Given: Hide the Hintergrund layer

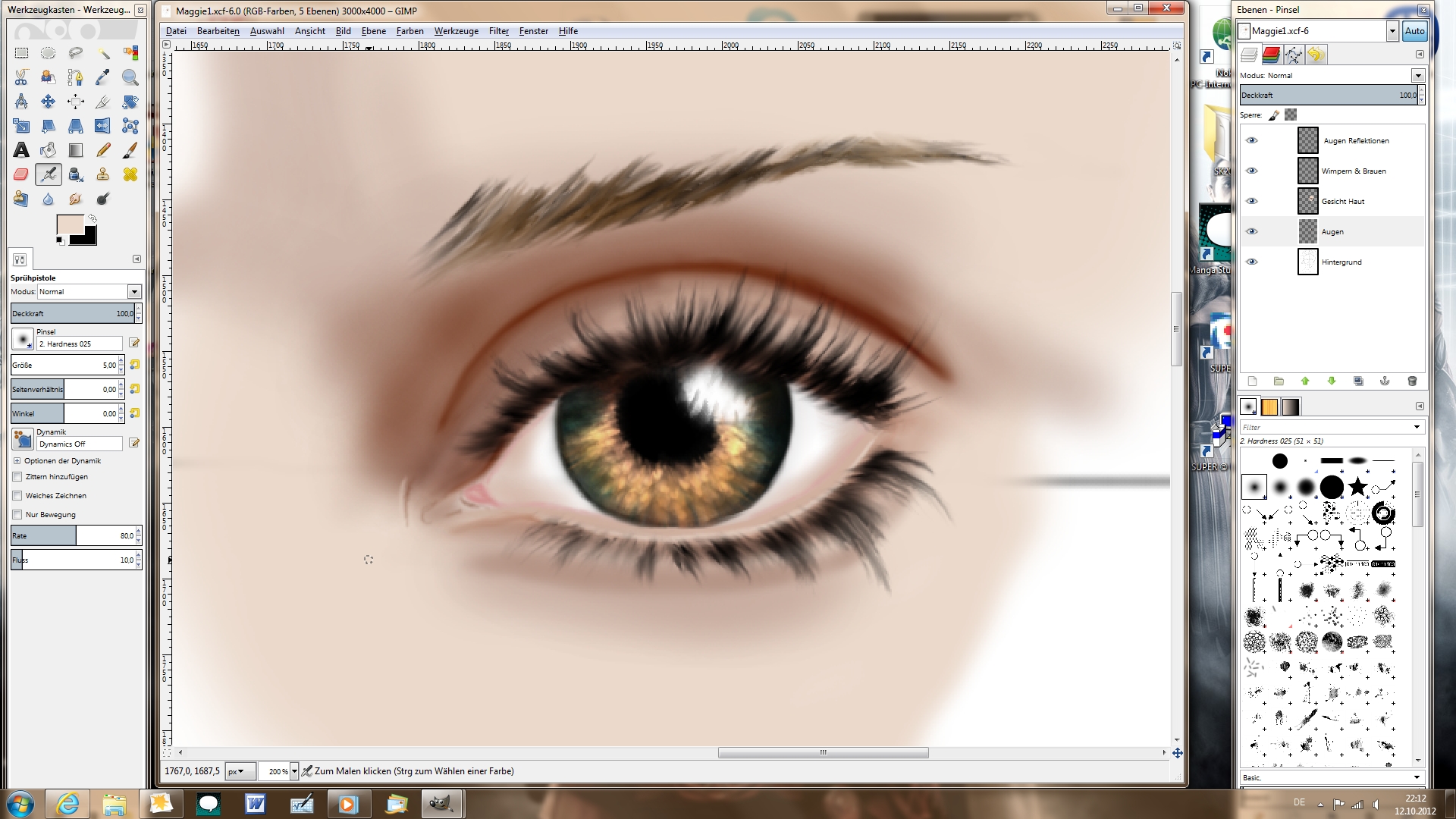Looking at the screenshot, I should point(1252,262).
